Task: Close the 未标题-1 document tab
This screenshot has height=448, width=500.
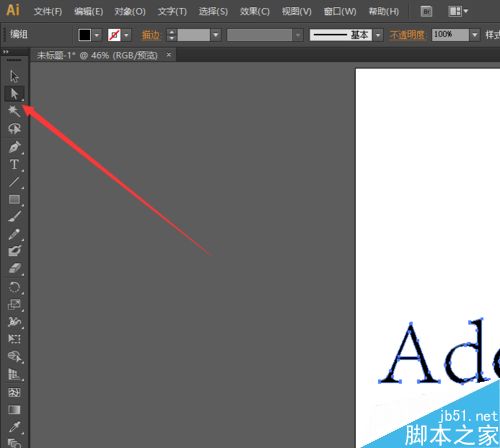Action: click(169, 55)
